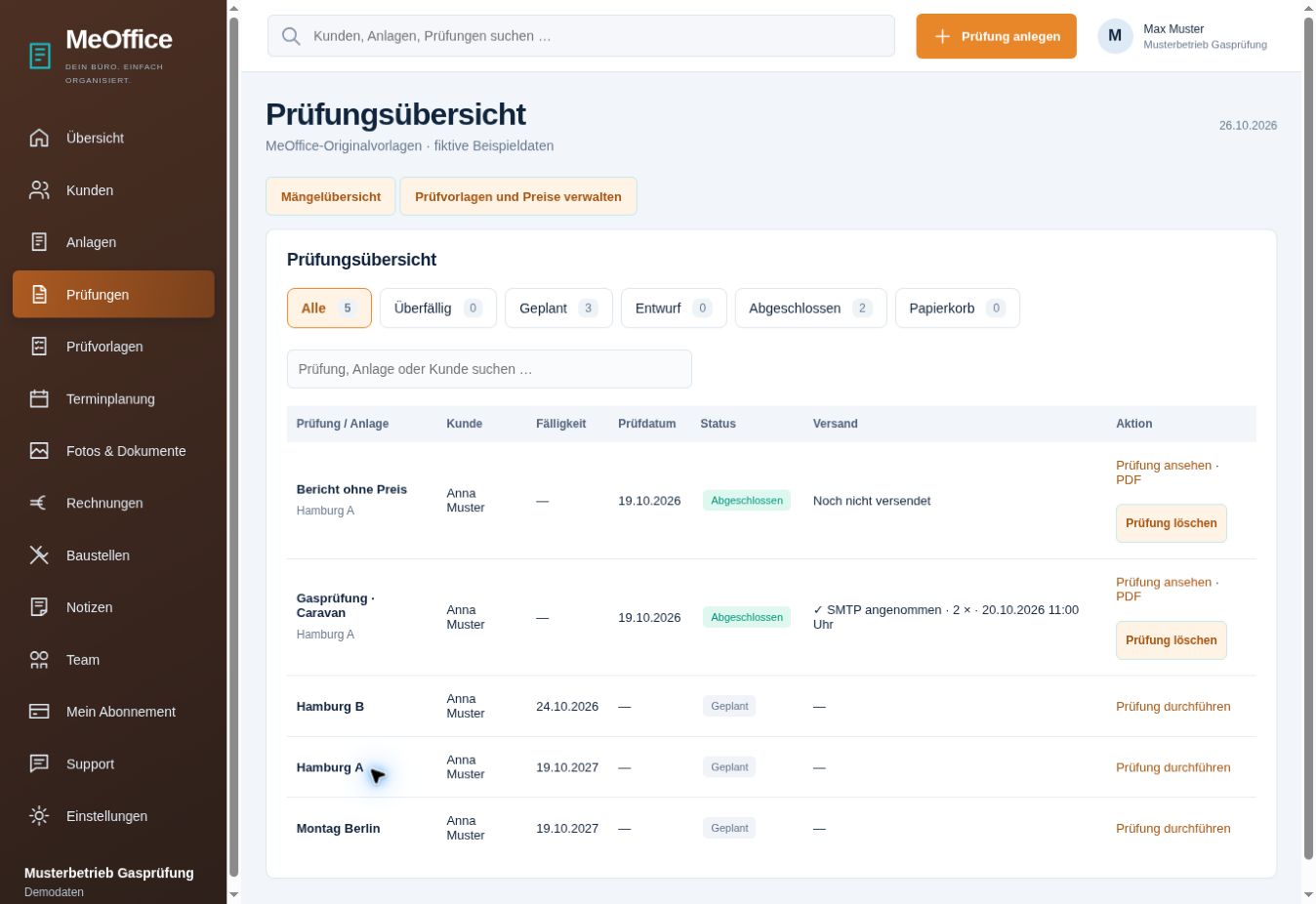Image resolution: width=1316 pixels, height=904 pixels.
Task: Delete the Gasprüfung · Caravan inspection
Action: coord(1172,640)
